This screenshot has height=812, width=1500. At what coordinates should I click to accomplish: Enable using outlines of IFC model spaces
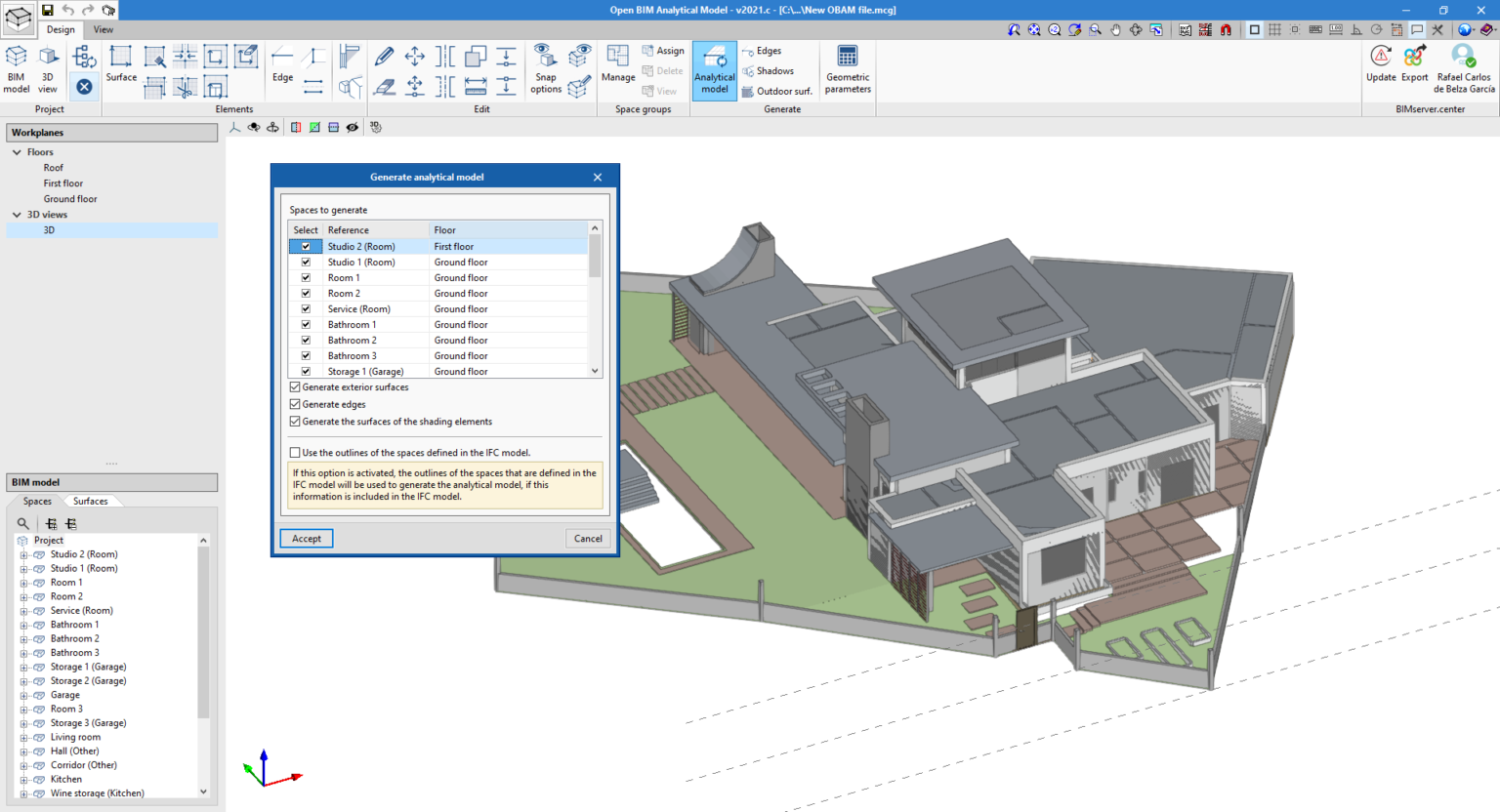(295, 452)
